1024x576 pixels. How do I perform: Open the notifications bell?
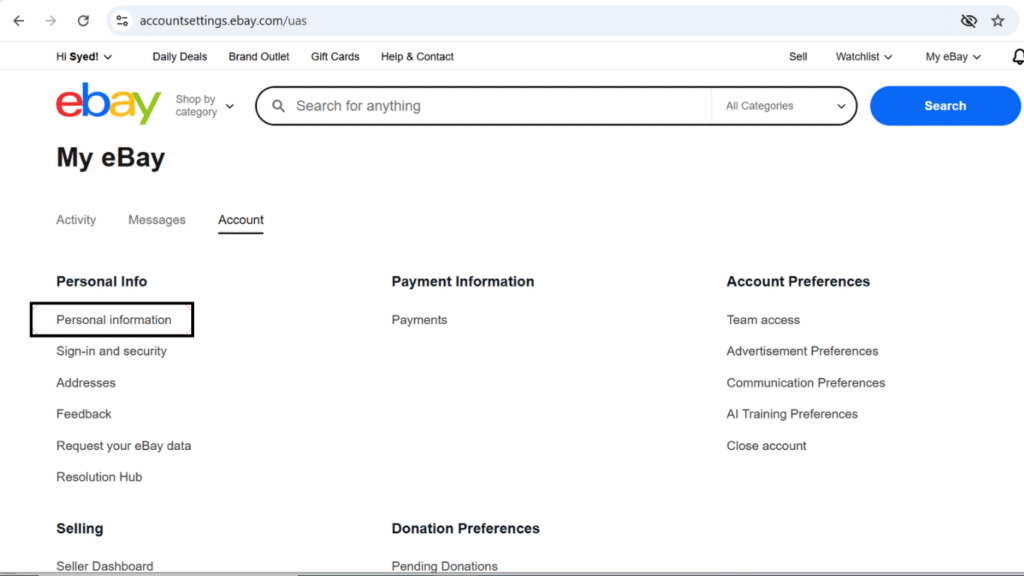pos(1017,57)
